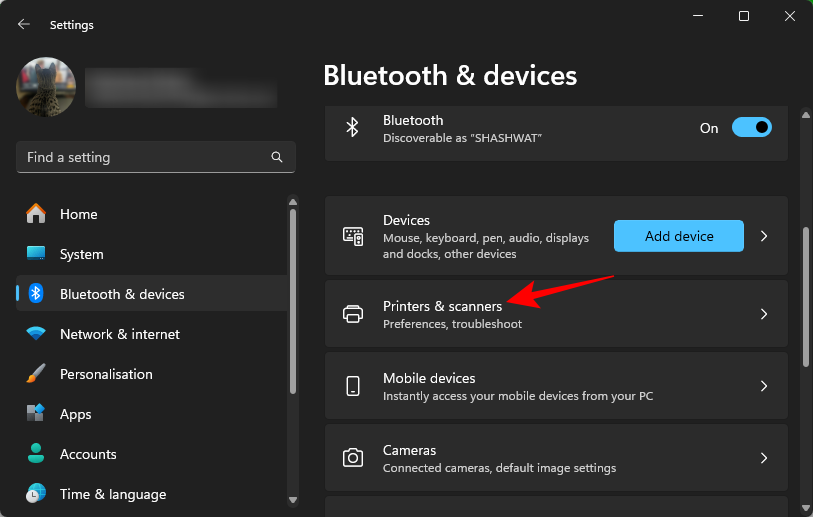
Task: Click the Network & internet Wi-Fi icon
Action: [x=36, y=334]
